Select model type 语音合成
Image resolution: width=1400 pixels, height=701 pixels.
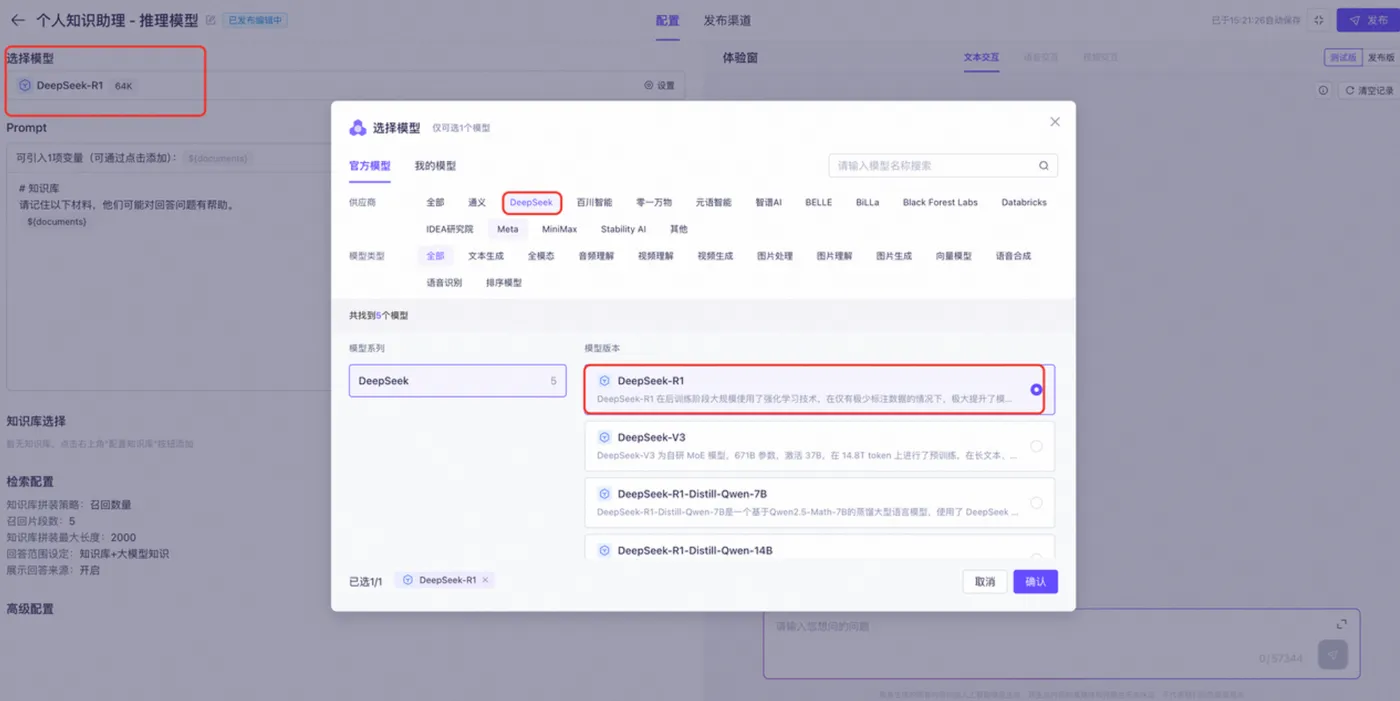click(1013, 256)
